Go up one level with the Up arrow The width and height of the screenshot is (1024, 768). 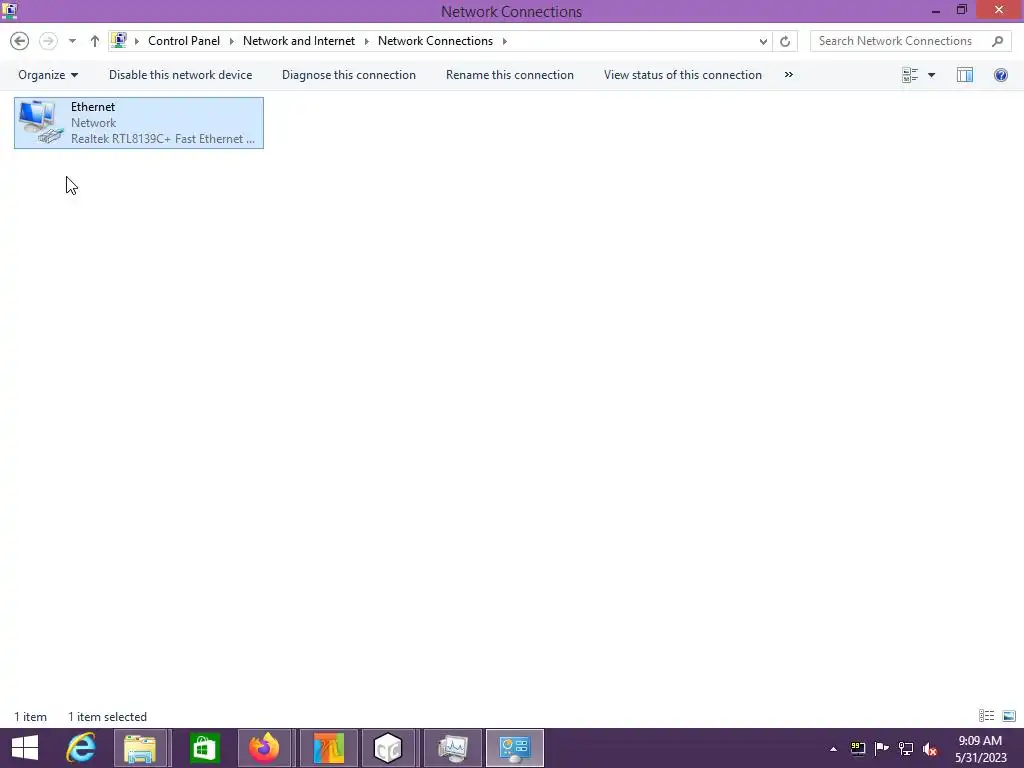[95, 41]
